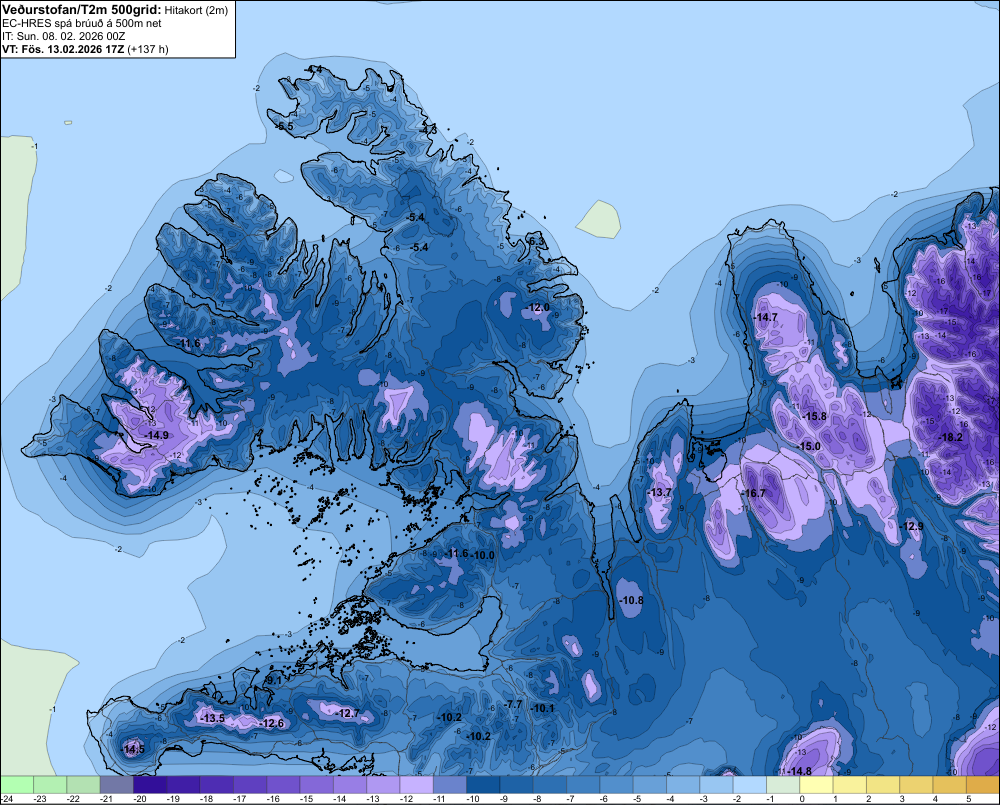Click legend swatch between -20 and -19

point(150,785)
